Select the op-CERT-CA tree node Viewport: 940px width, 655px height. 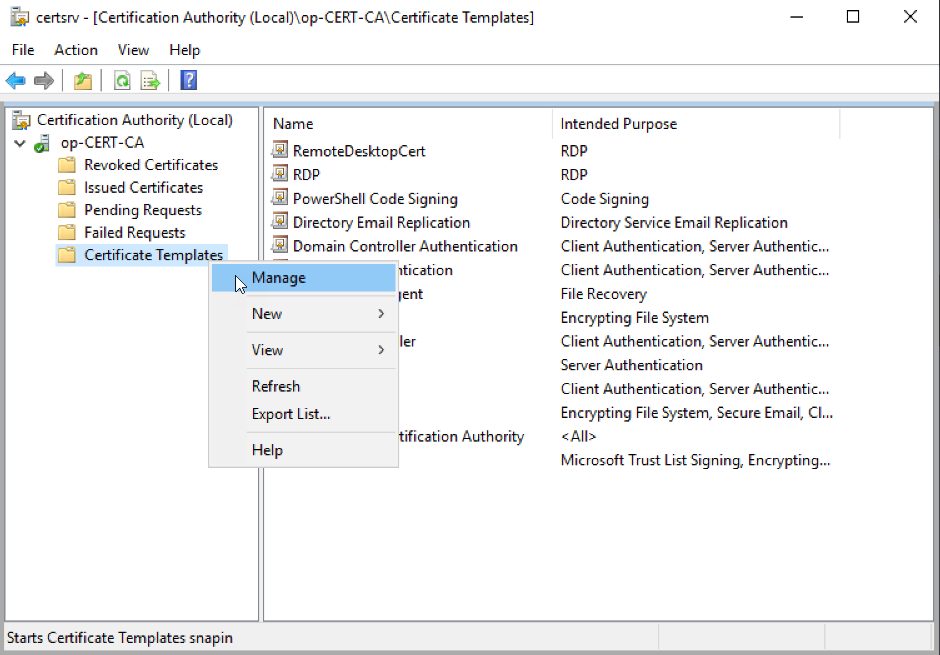[x=103, y=143]
